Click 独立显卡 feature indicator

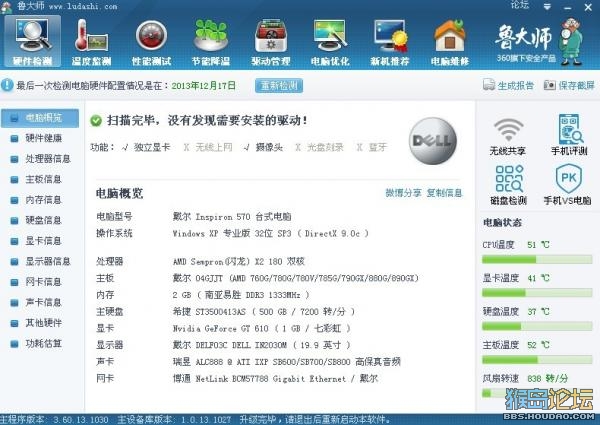(x=146, y=147)
